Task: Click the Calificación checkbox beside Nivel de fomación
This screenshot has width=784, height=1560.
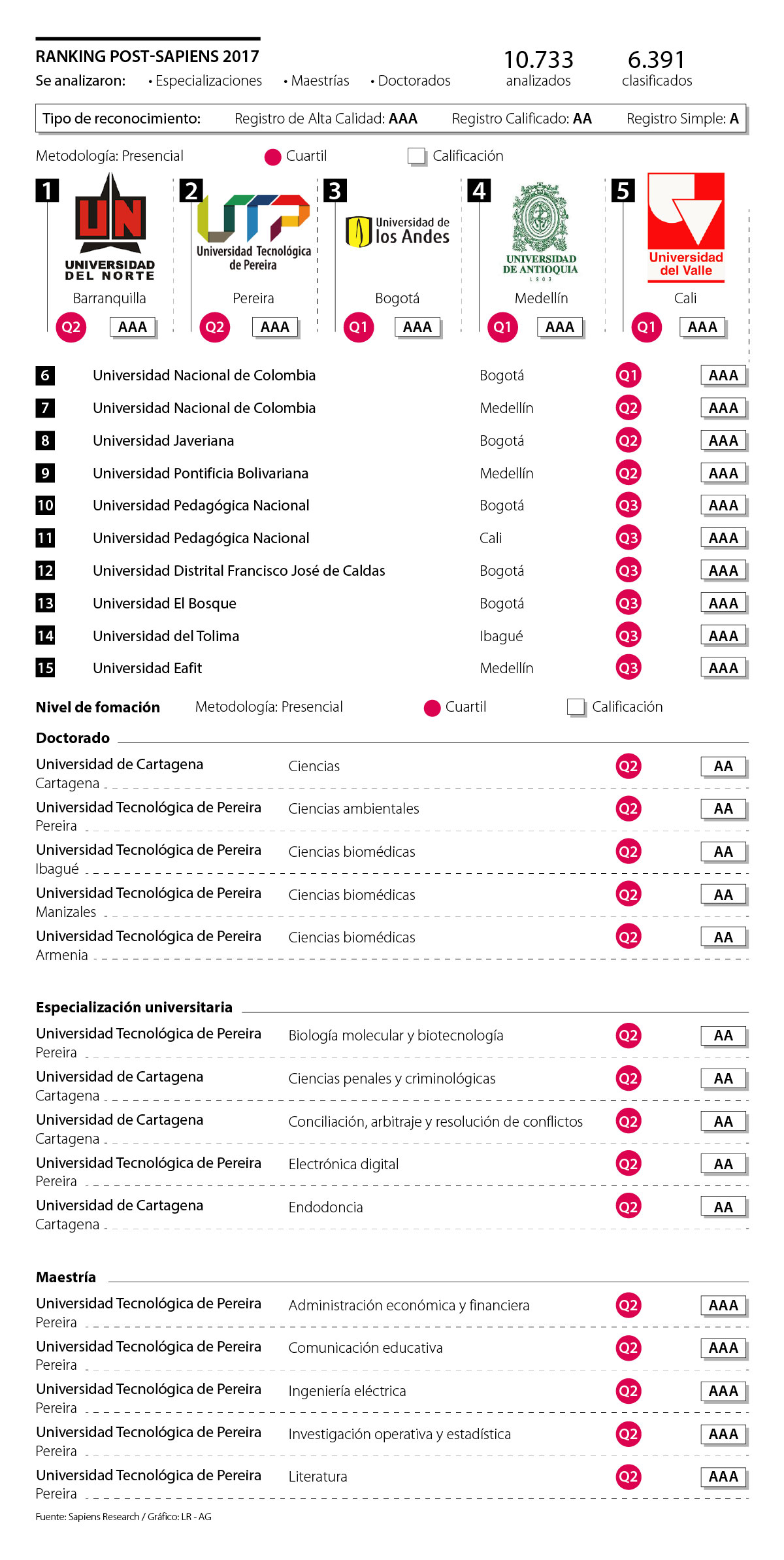Action: click(x=576, y=706)
